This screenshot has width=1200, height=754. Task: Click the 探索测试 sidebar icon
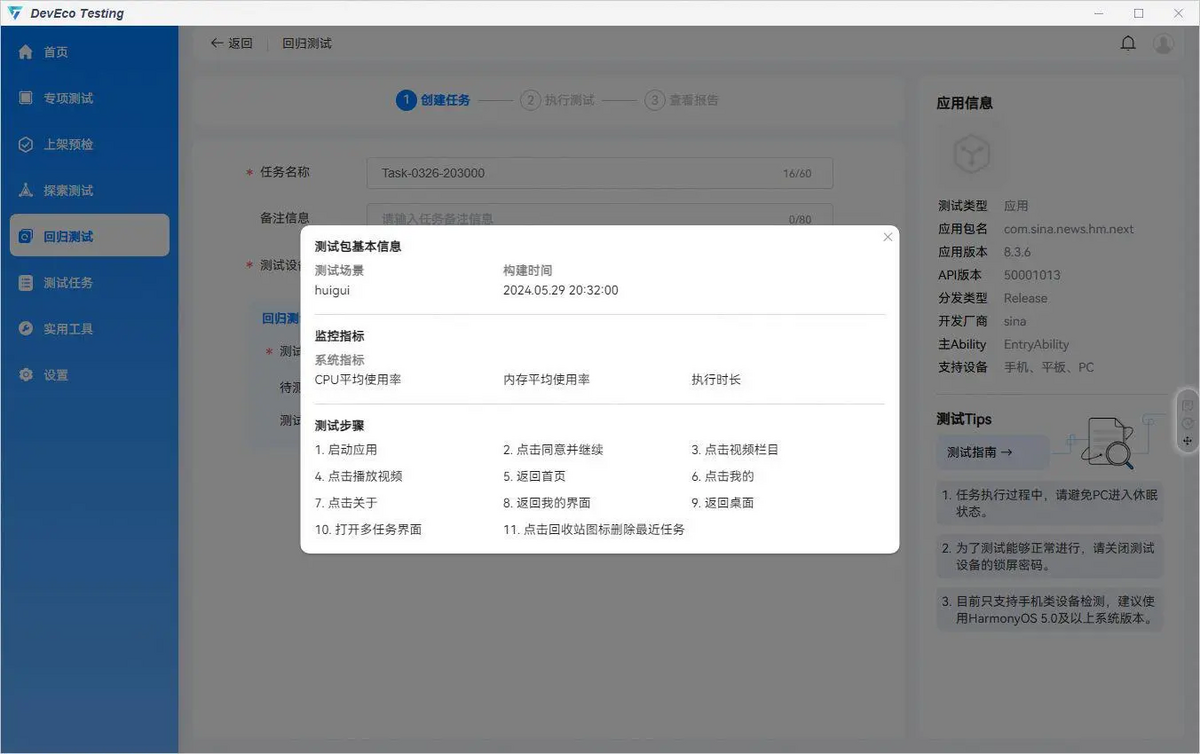point(26,190)
